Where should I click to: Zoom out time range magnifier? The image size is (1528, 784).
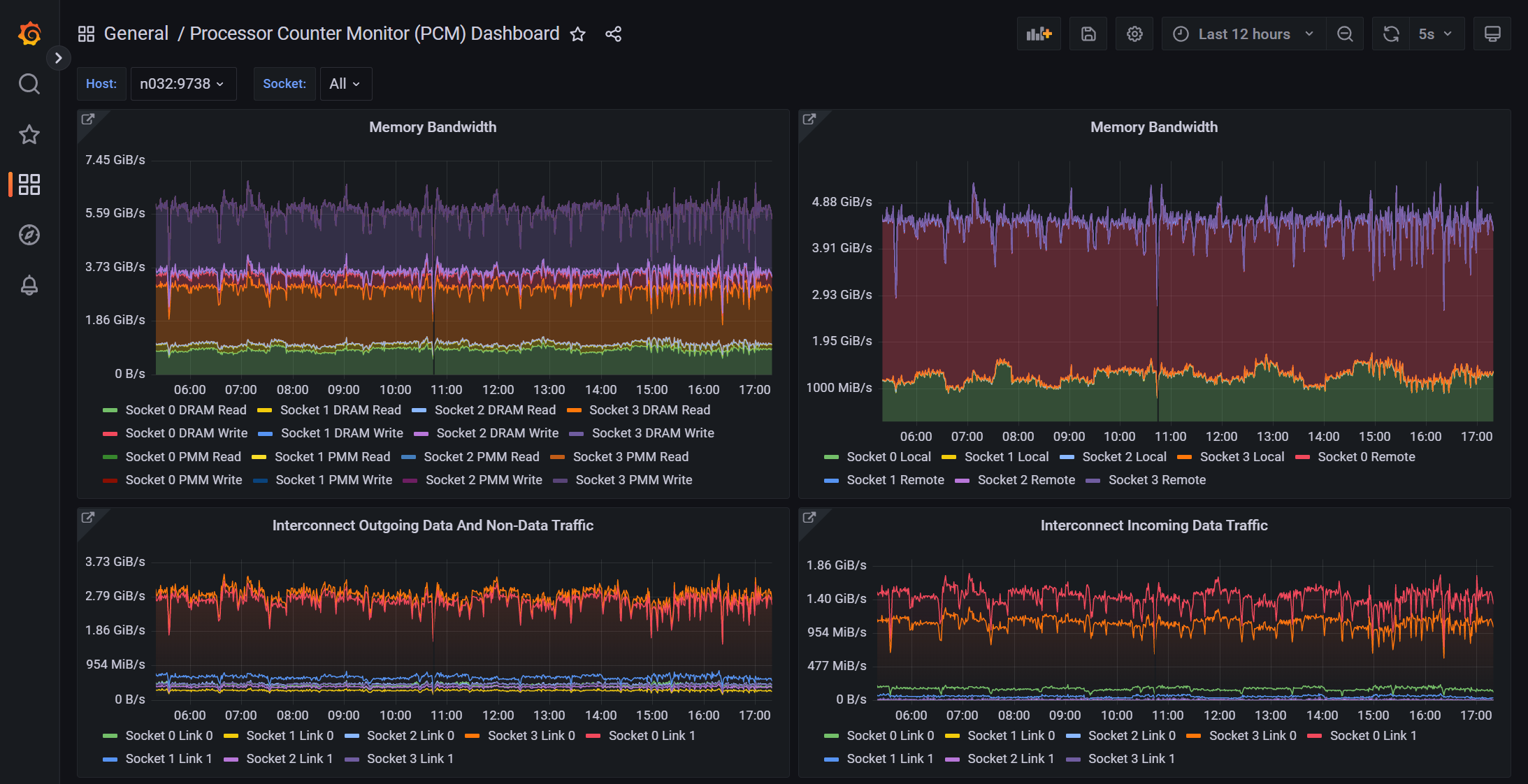click(1344, 34)
